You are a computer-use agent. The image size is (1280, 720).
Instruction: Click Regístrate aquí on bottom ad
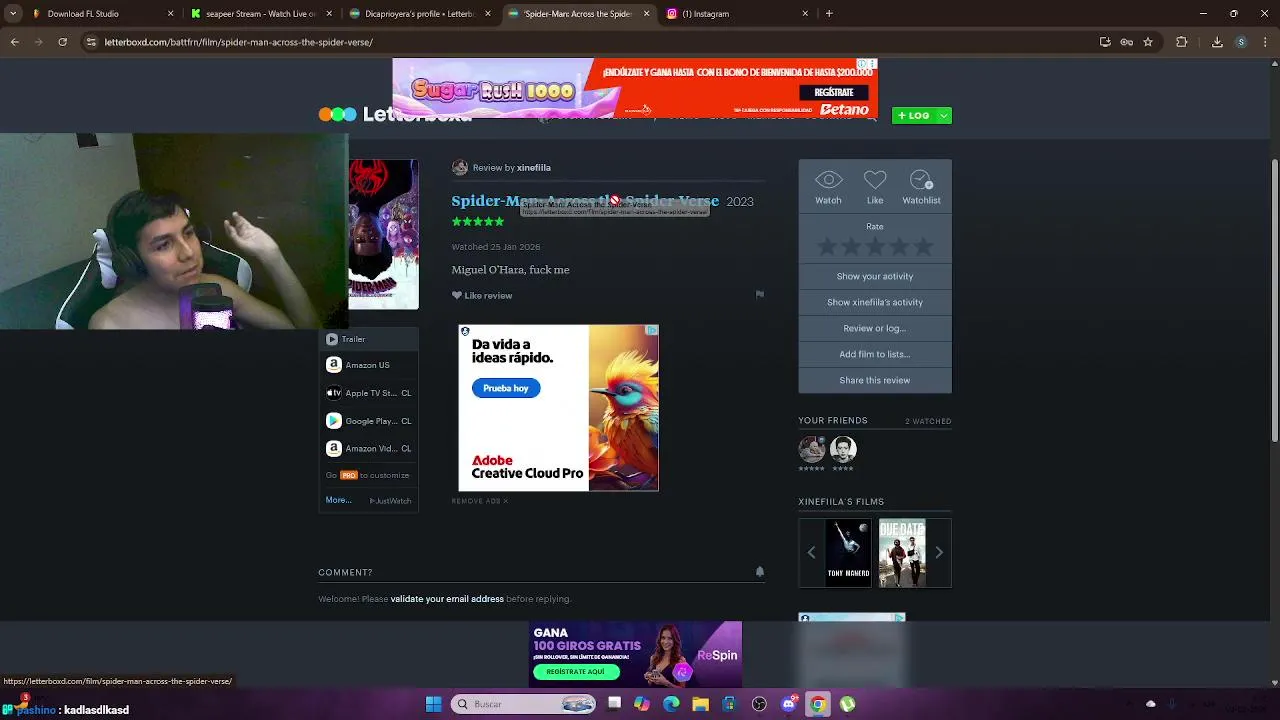tap(576, 672)
